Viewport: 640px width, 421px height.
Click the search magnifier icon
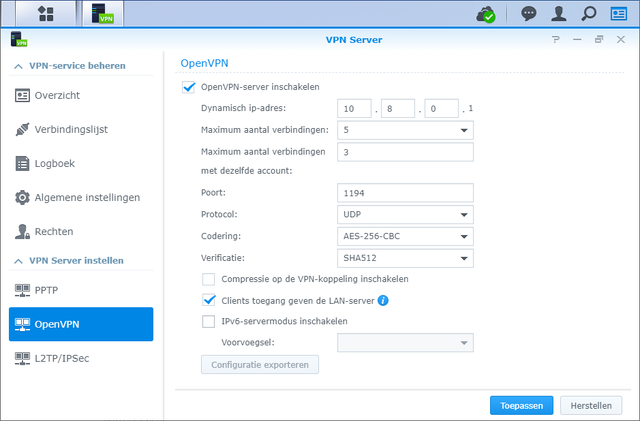point(589,14)
